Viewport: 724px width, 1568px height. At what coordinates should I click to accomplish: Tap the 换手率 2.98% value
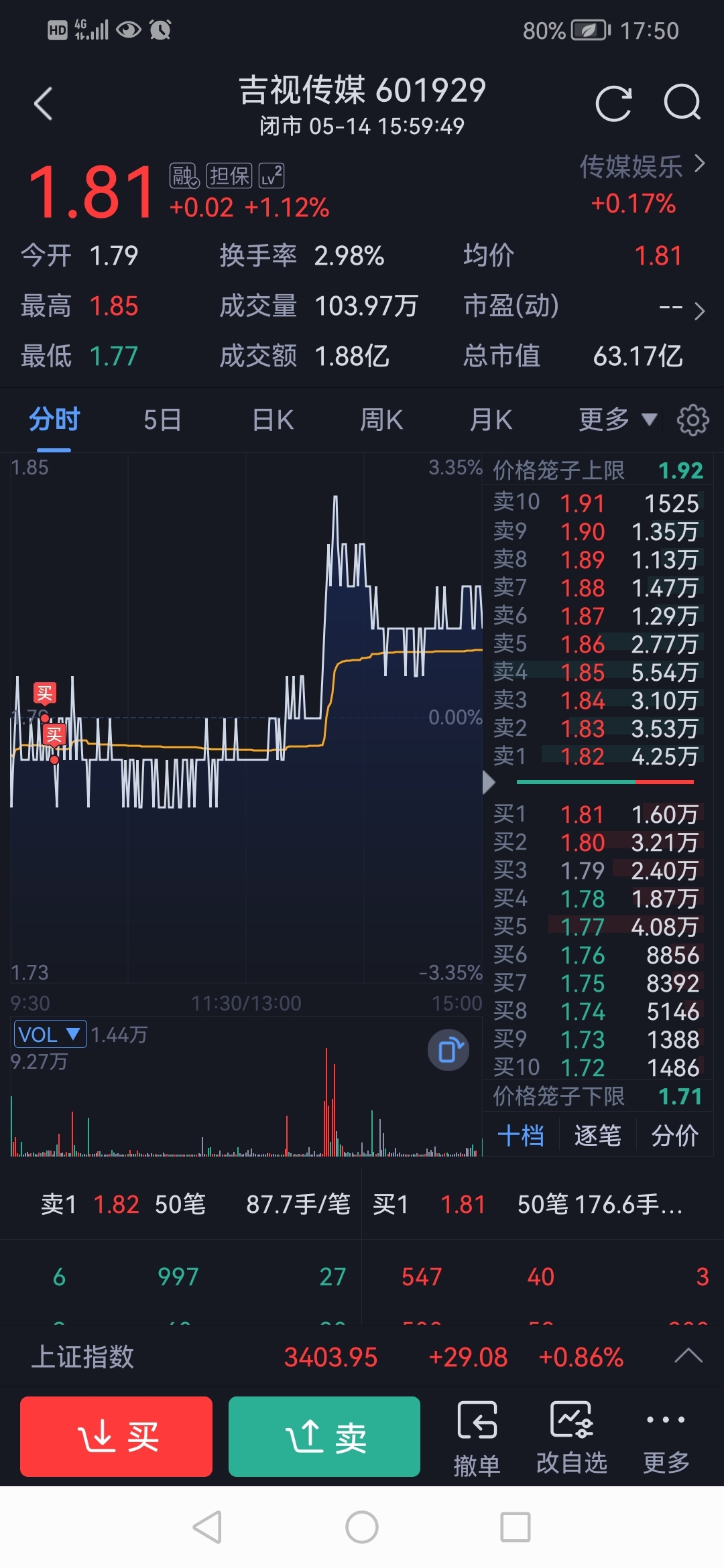click(349, 255)
